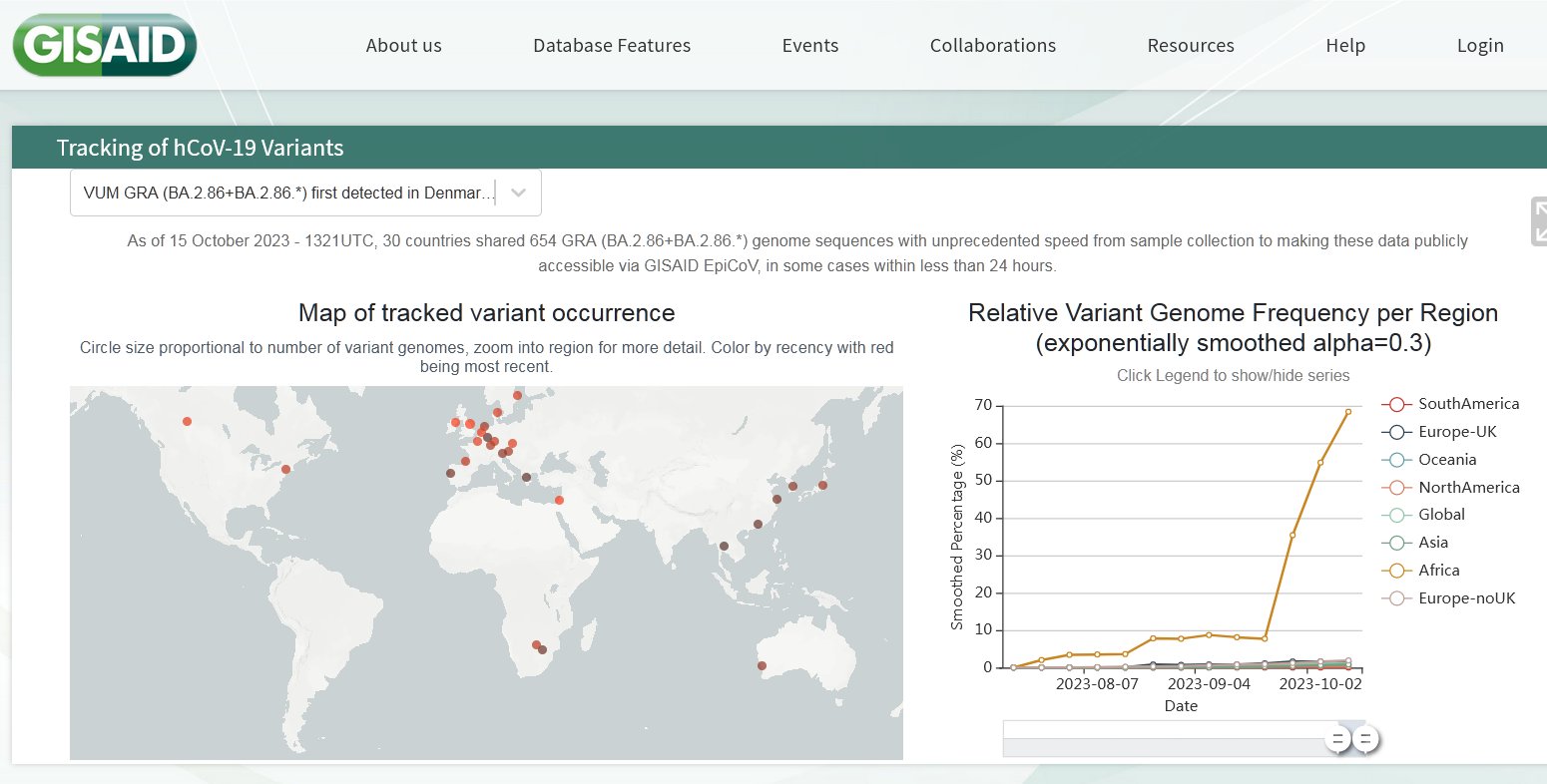The image size is (1547, 784).
Task: Toggle the SouthAmerica legend series
Action: click(1396, 404)
